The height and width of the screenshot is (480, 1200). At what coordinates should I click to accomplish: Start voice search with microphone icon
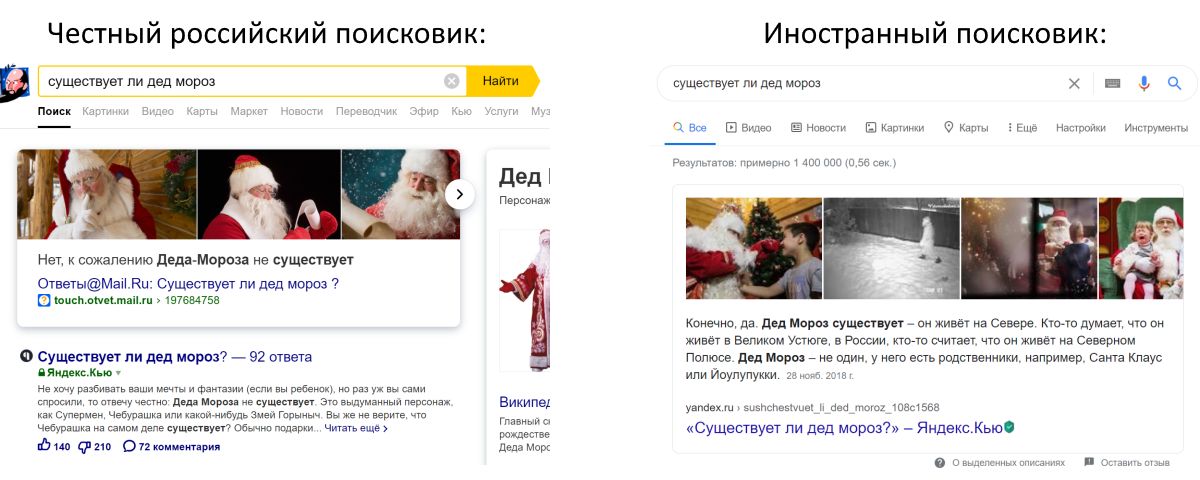click(x=1144, y=83)
